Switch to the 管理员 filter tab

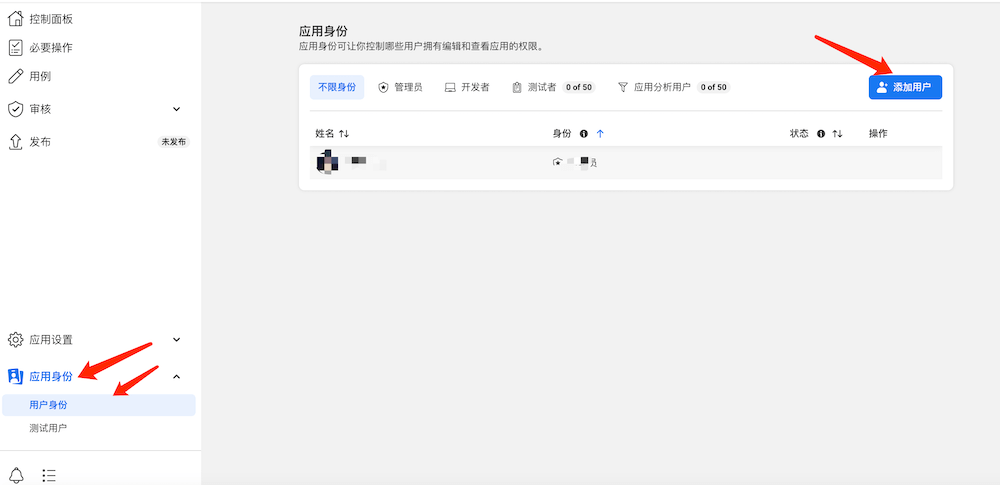(400, 87)
